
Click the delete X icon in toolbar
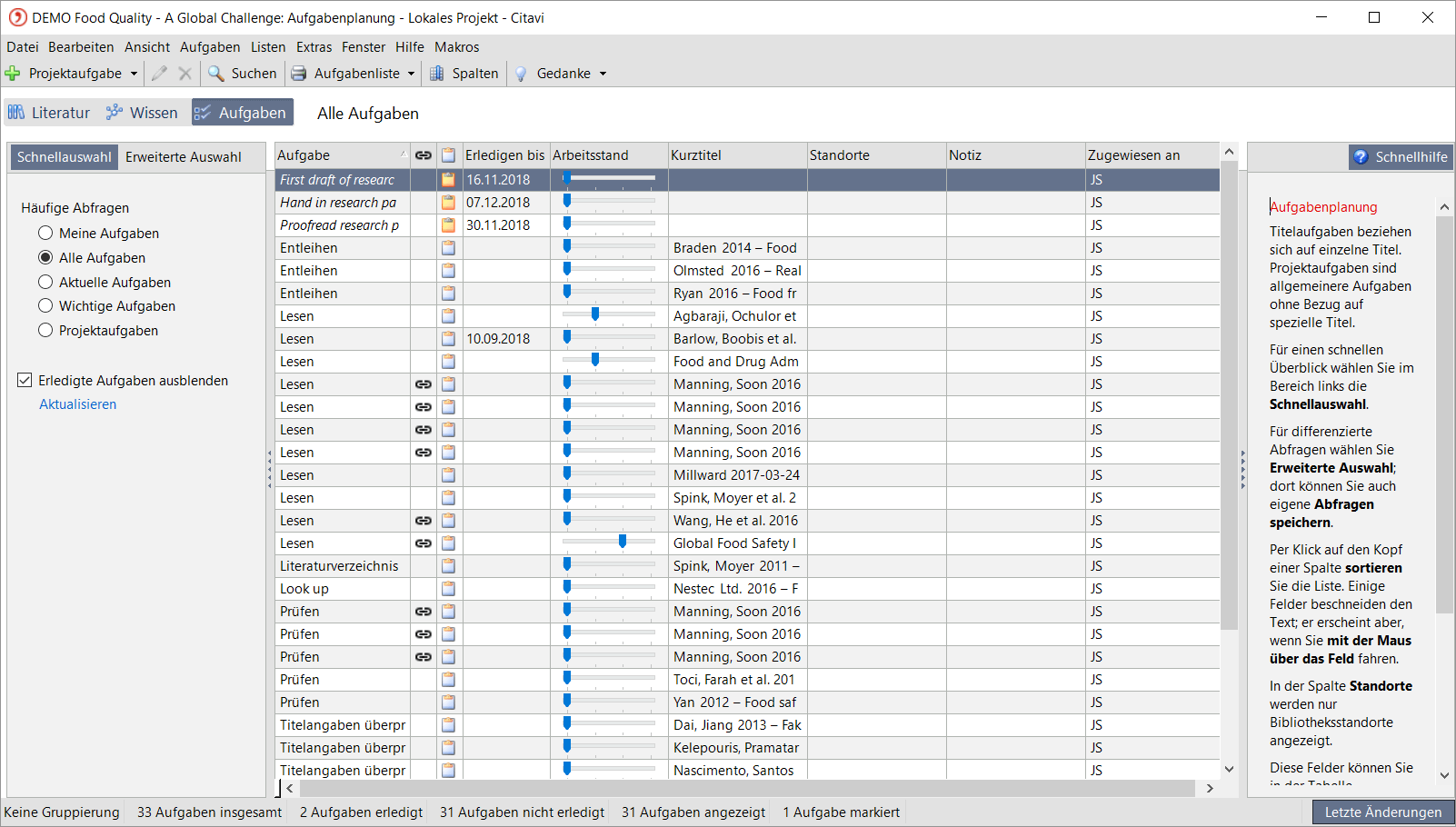coord(185,74)
